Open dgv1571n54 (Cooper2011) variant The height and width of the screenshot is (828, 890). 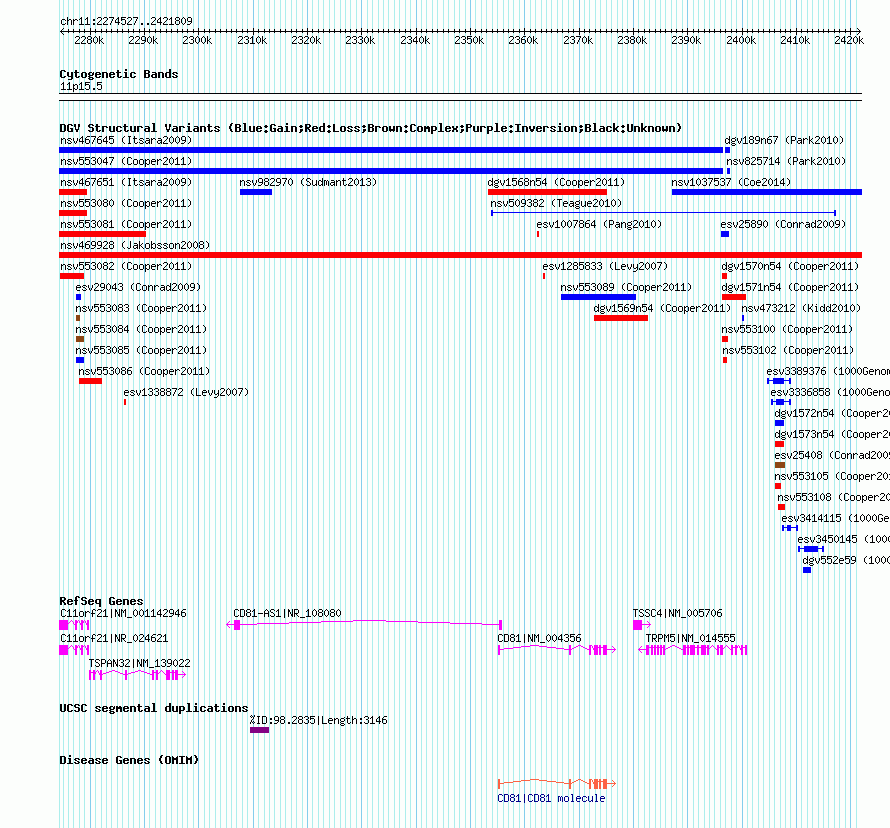point(734,297)
